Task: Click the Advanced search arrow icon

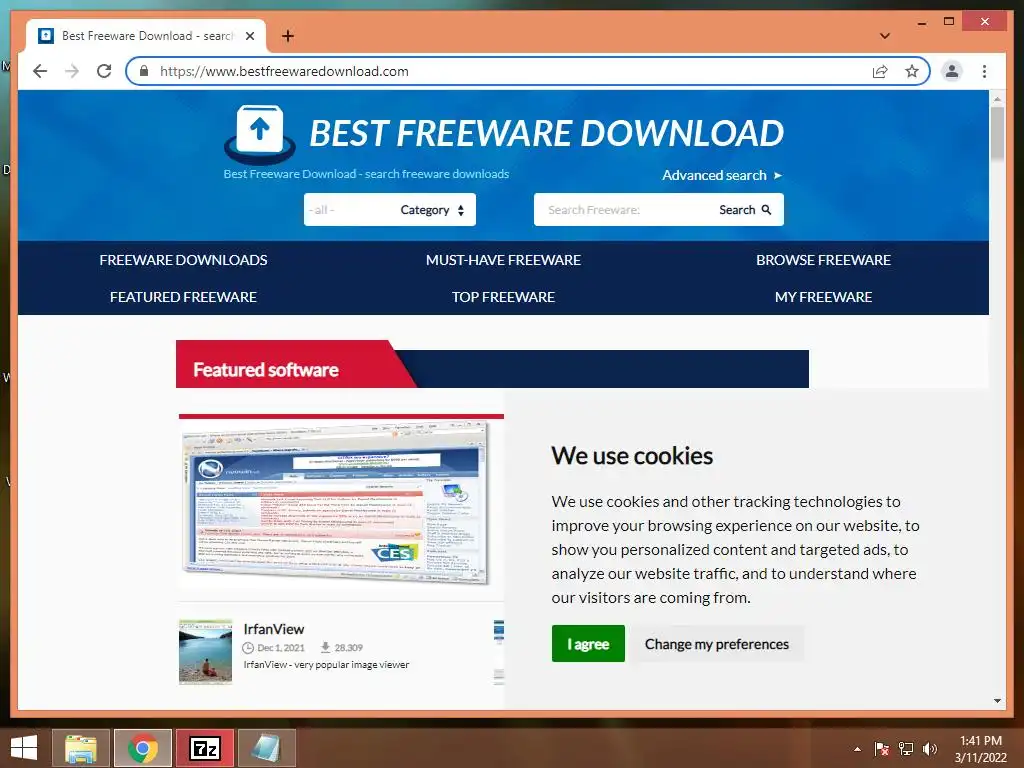Action: 778,176
